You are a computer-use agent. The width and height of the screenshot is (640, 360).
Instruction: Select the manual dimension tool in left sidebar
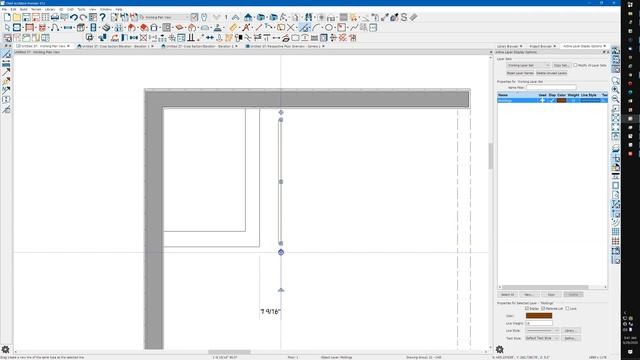pyautogui.click(x=6, y=63)
